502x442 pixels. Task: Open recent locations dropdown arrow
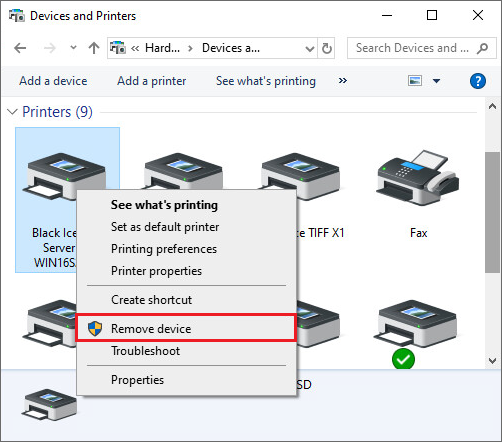[x=73, y=48]
